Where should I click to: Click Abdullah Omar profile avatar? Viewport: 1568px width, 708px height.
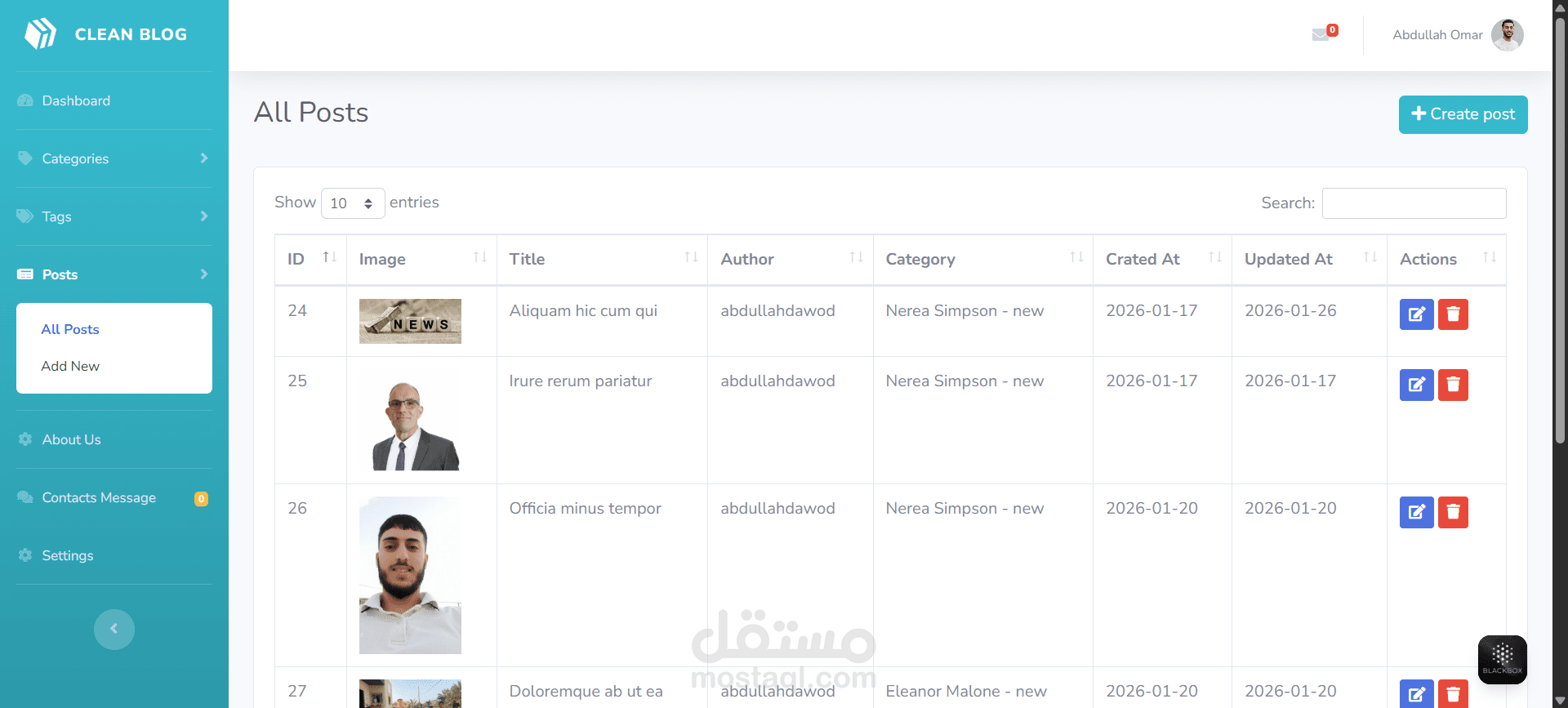click(x=1507, y=35)
